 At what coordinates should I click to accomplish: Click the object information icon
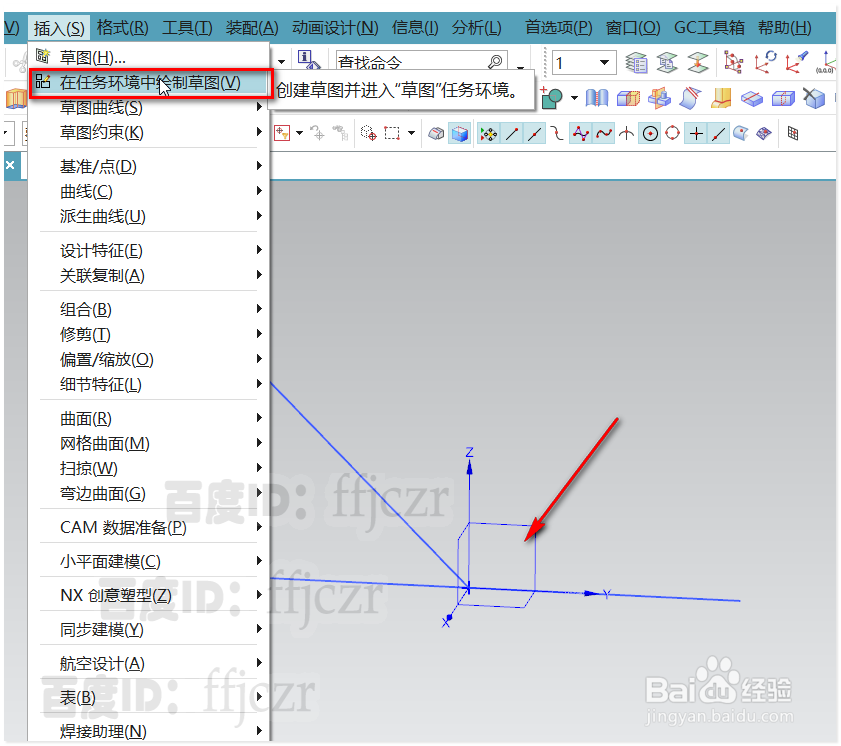tap(308, 60)
